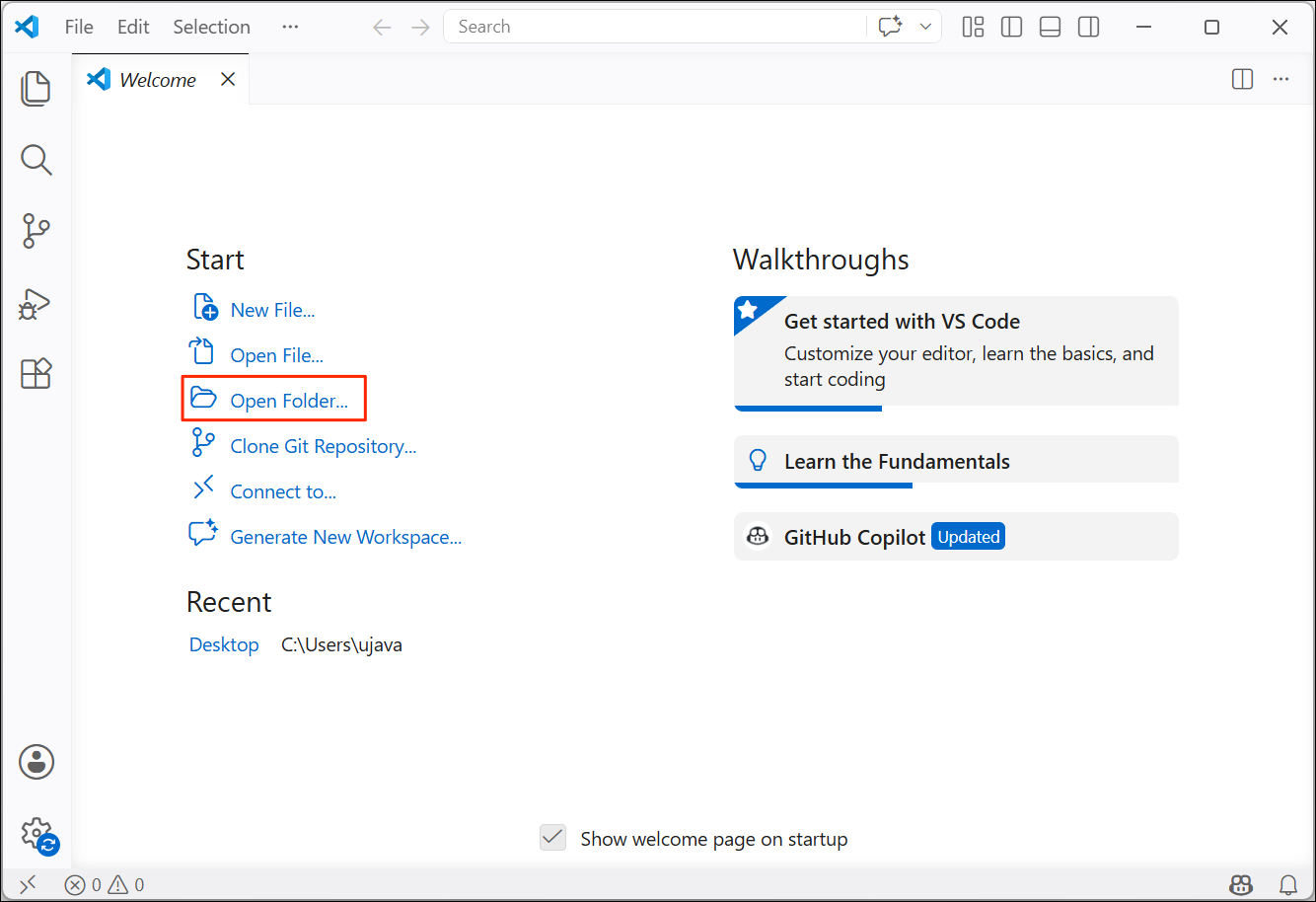Open the Explorer view in activity bar
This screenshot has width=1316, height=902.
point(37,88)
